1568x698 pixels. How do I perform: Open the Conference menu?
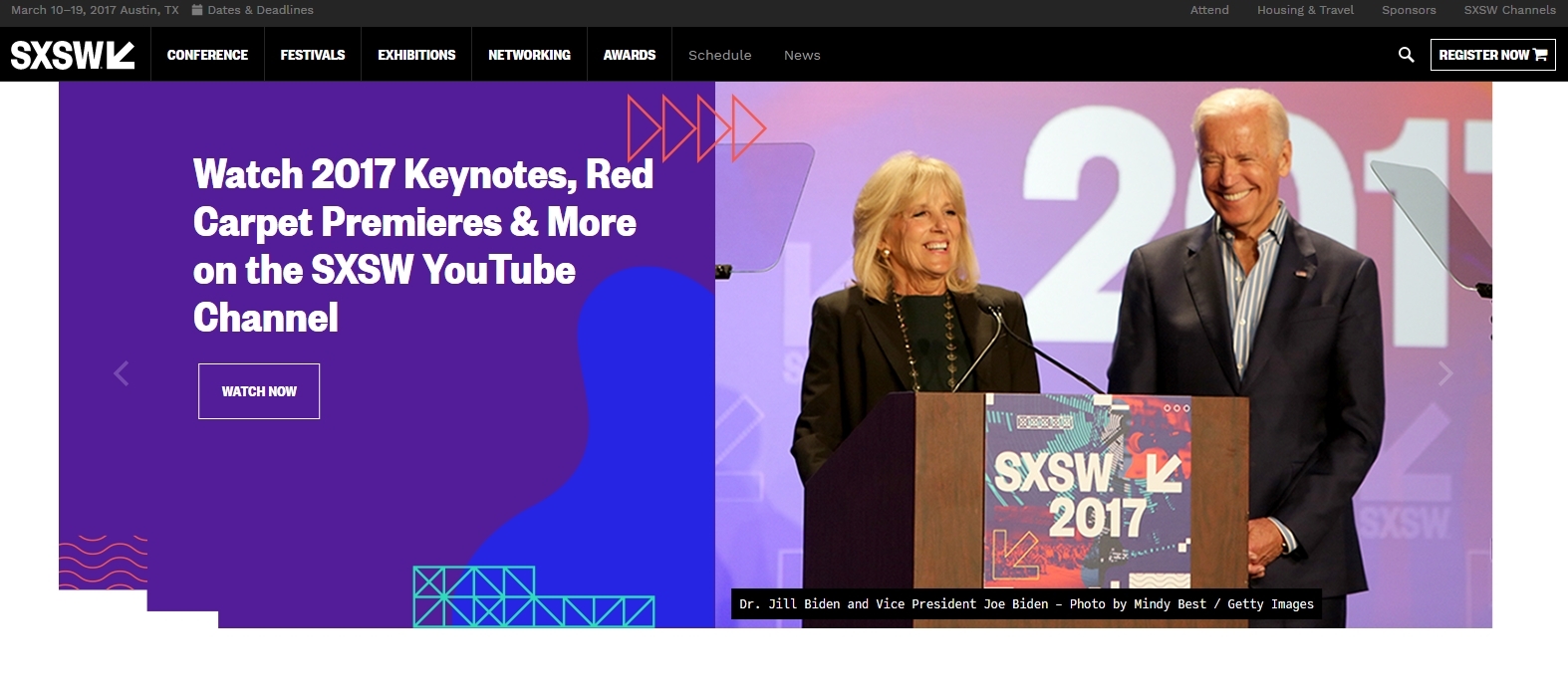tap(207, 55)
